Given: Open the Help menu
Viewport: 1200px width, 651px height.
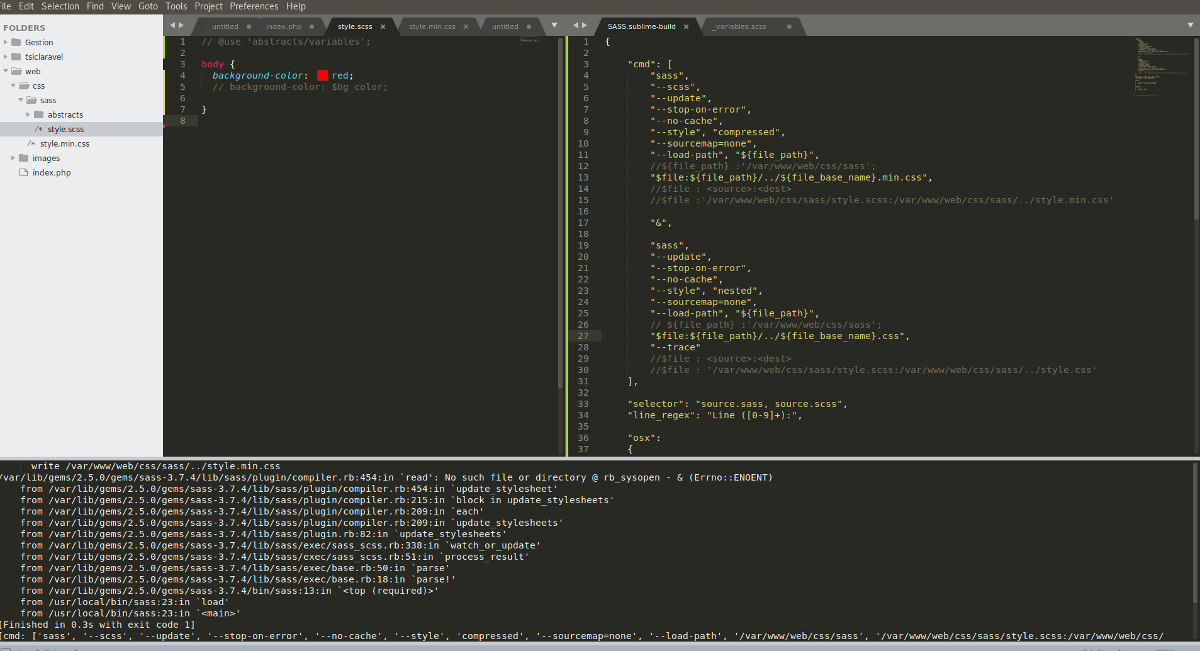Looking at the screenshot, I should pyautogui.click(x=296, y=6).
